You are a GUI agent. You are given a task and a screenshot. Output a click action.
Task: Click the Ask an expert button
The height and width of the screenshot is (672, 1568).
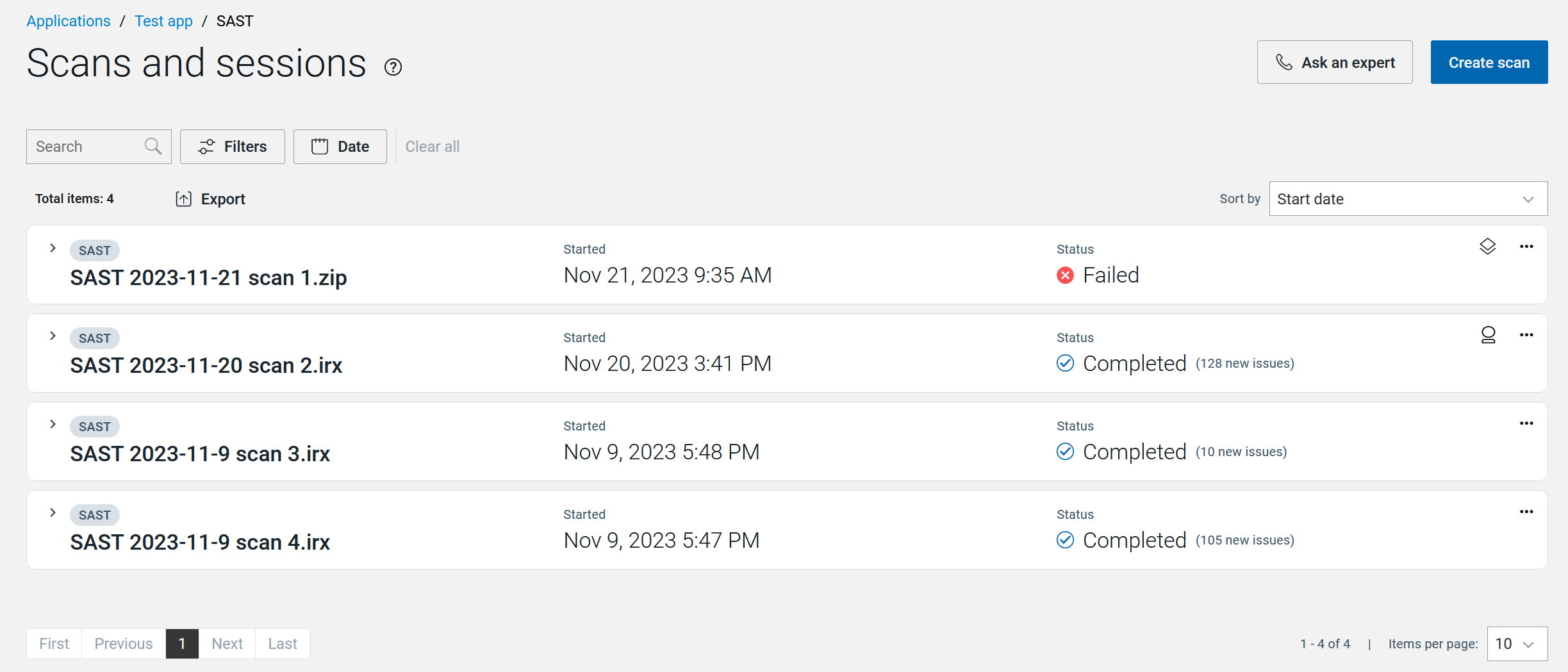coord(1335,62)
